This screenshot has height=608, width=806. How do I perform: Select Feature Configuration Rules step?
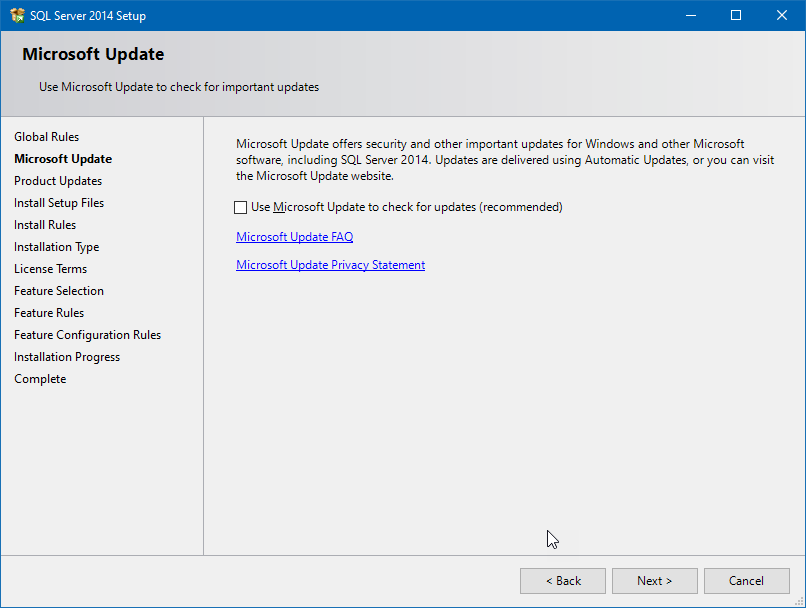(87, 334)
